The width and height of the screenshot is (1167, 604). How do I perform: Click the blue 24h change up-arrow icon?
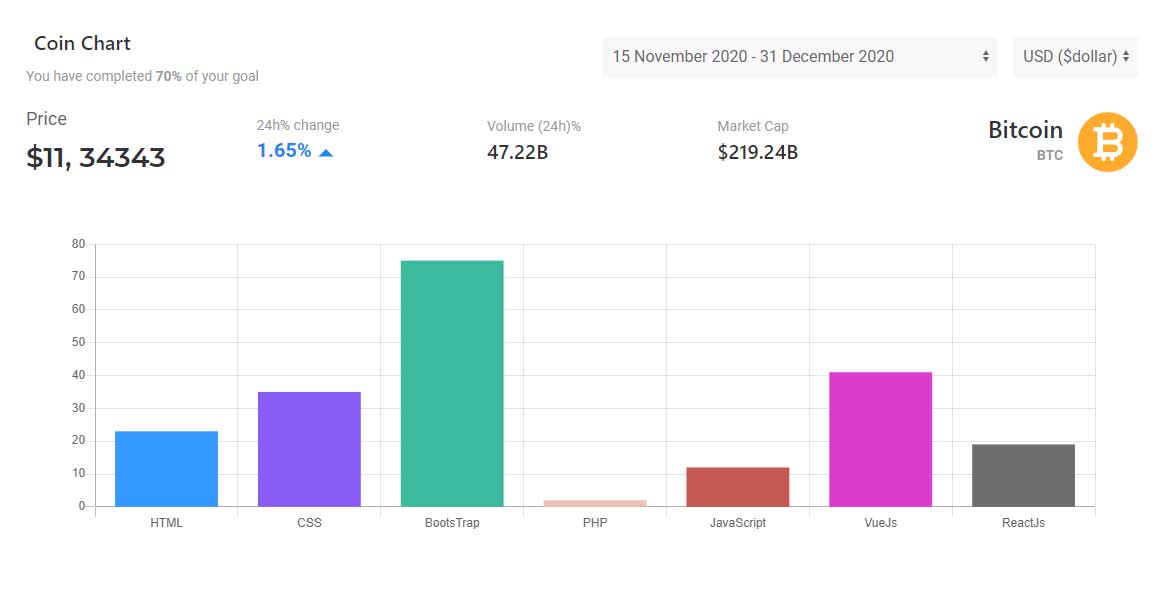tap(325, 152)
